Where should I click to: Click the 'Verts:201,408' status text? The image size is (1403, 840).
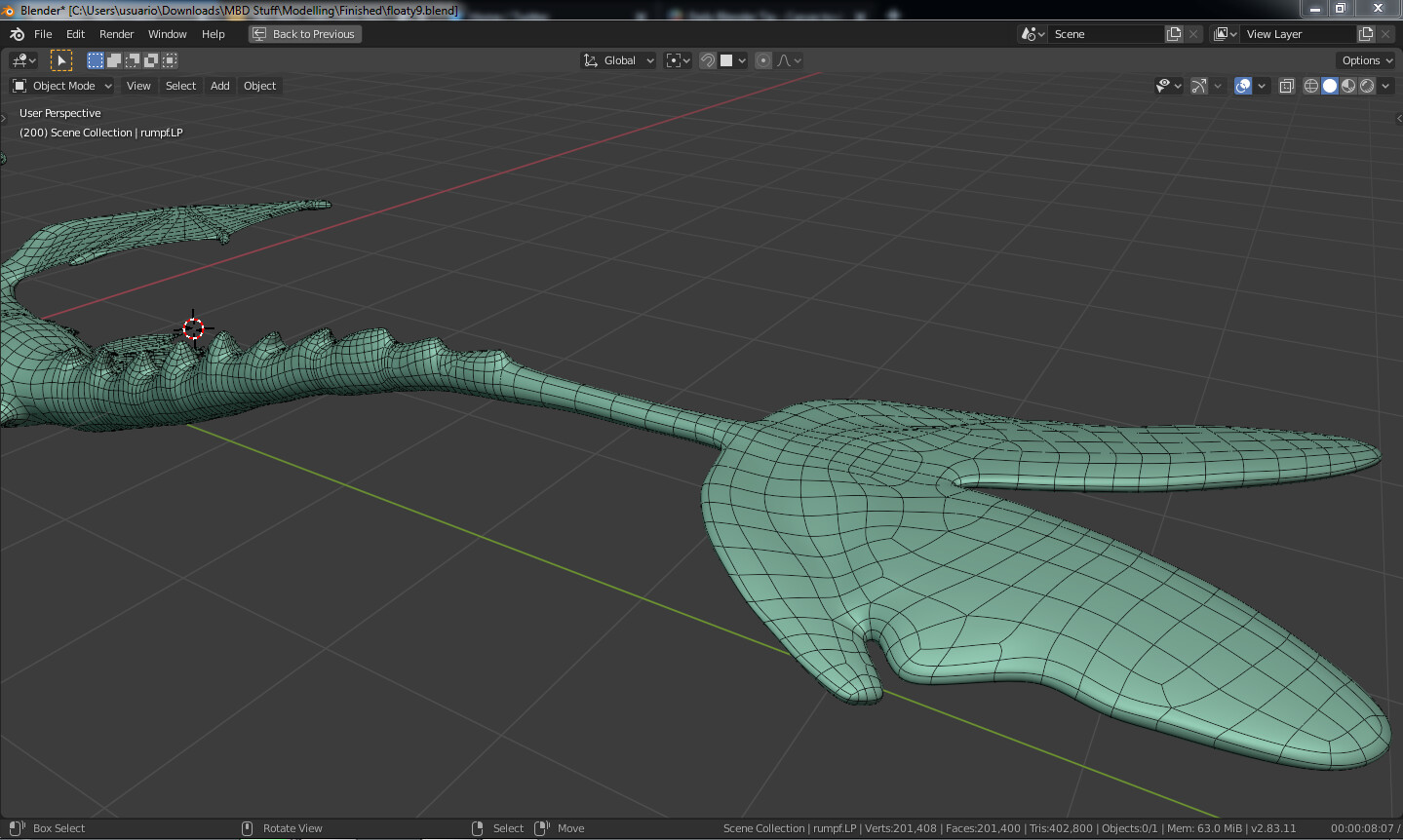(901, 828)
